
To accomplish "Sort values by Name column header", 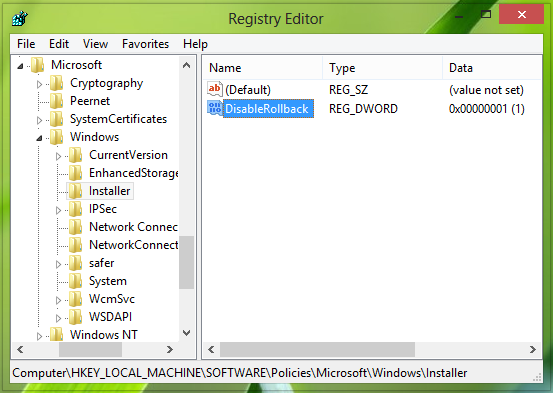I will click(262, 68).
